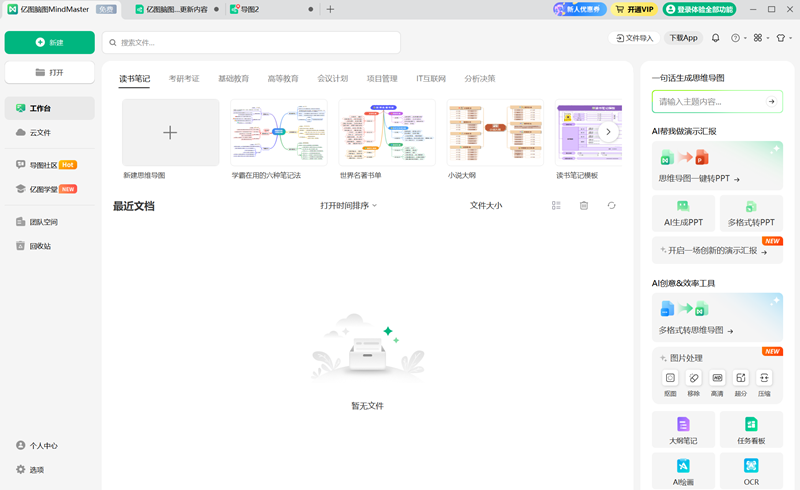Open the help question-mark dropdown

pyautogui.click(x=738, y=38)
